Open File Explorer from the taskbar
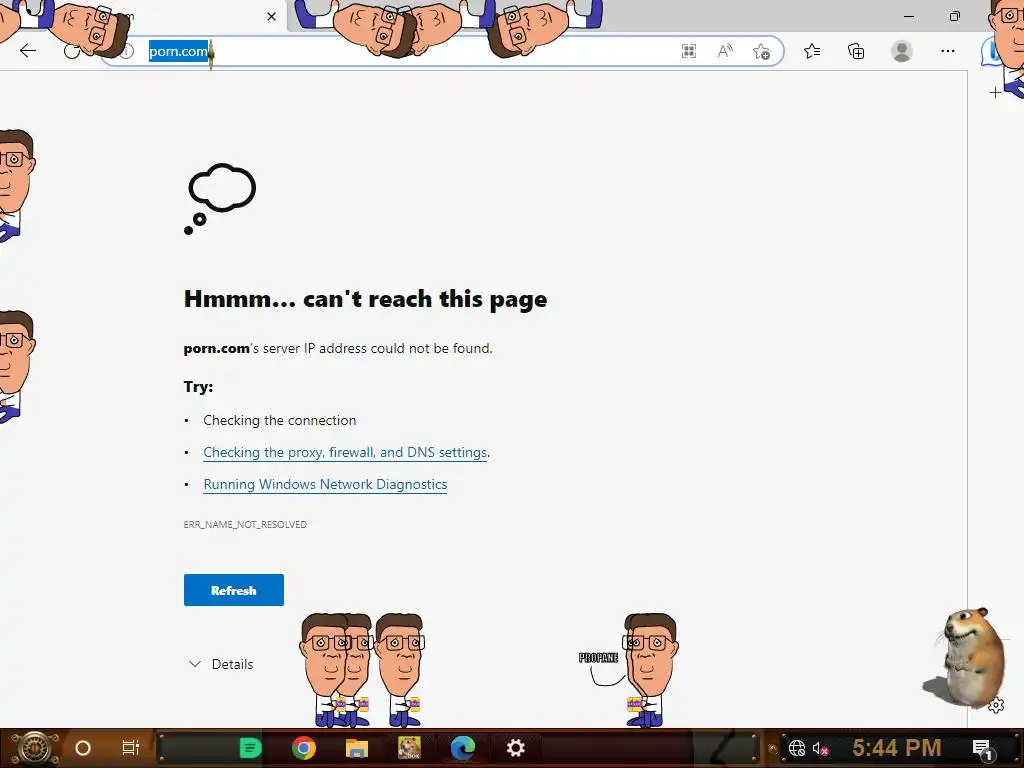 click(357, 748)
